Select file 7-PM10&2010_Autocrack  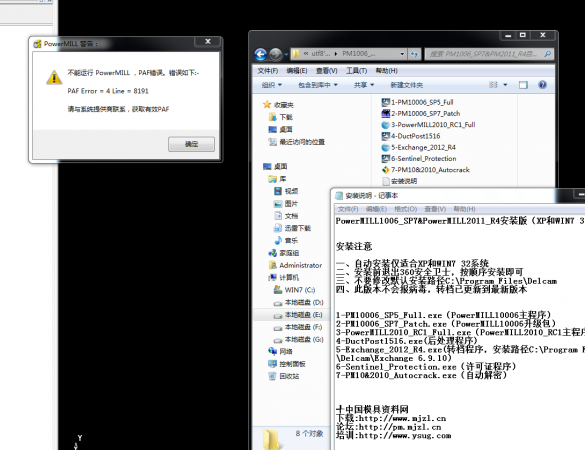coord(426,170)
